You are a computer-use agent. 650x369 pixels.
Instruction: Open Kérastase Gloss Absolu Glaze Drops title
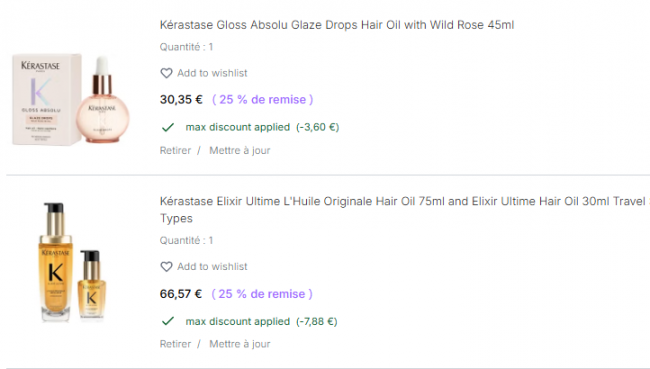(337, 25)
